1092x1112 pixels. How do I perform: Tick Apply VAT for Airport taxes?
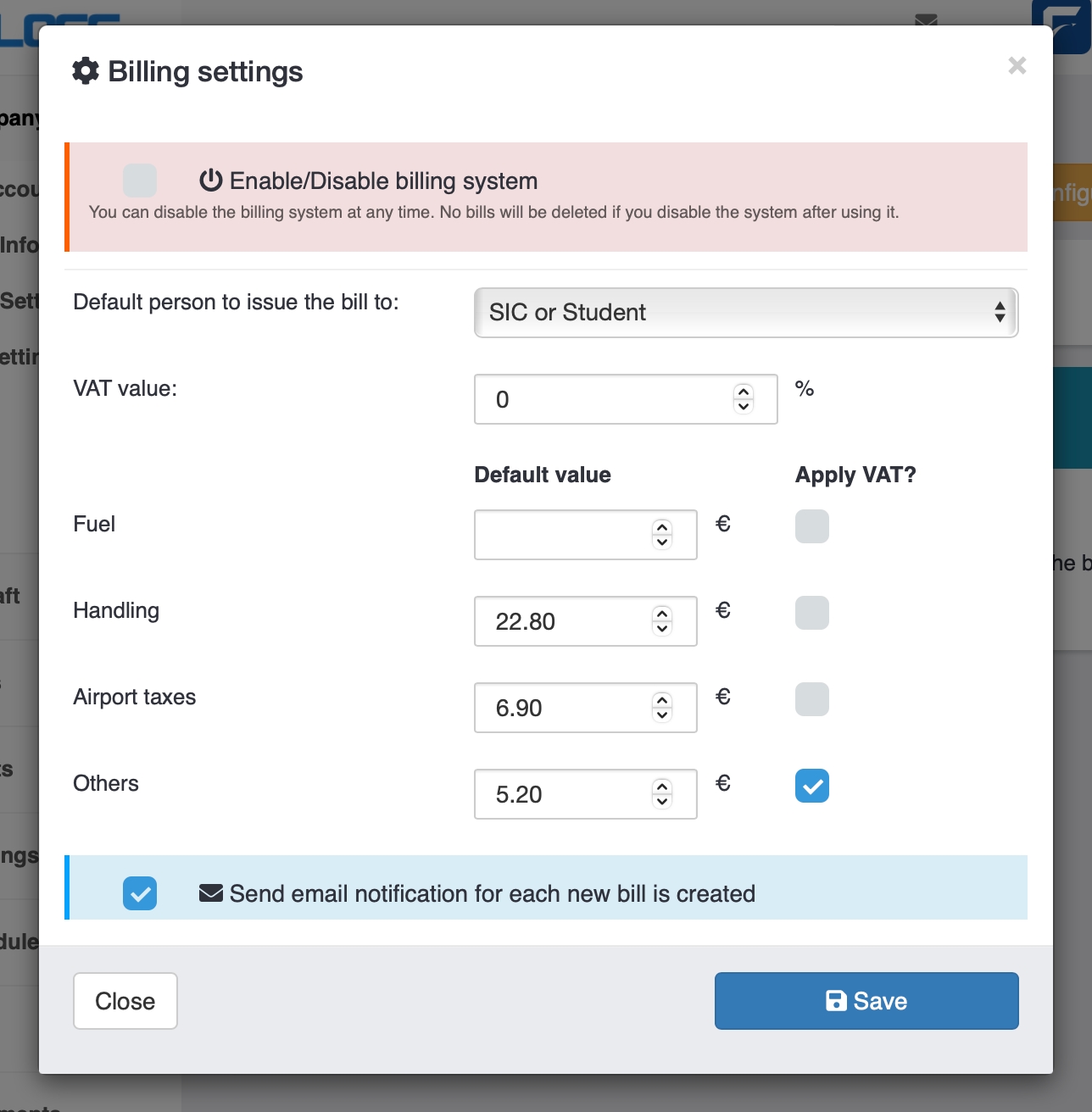[x=811, y=699]
